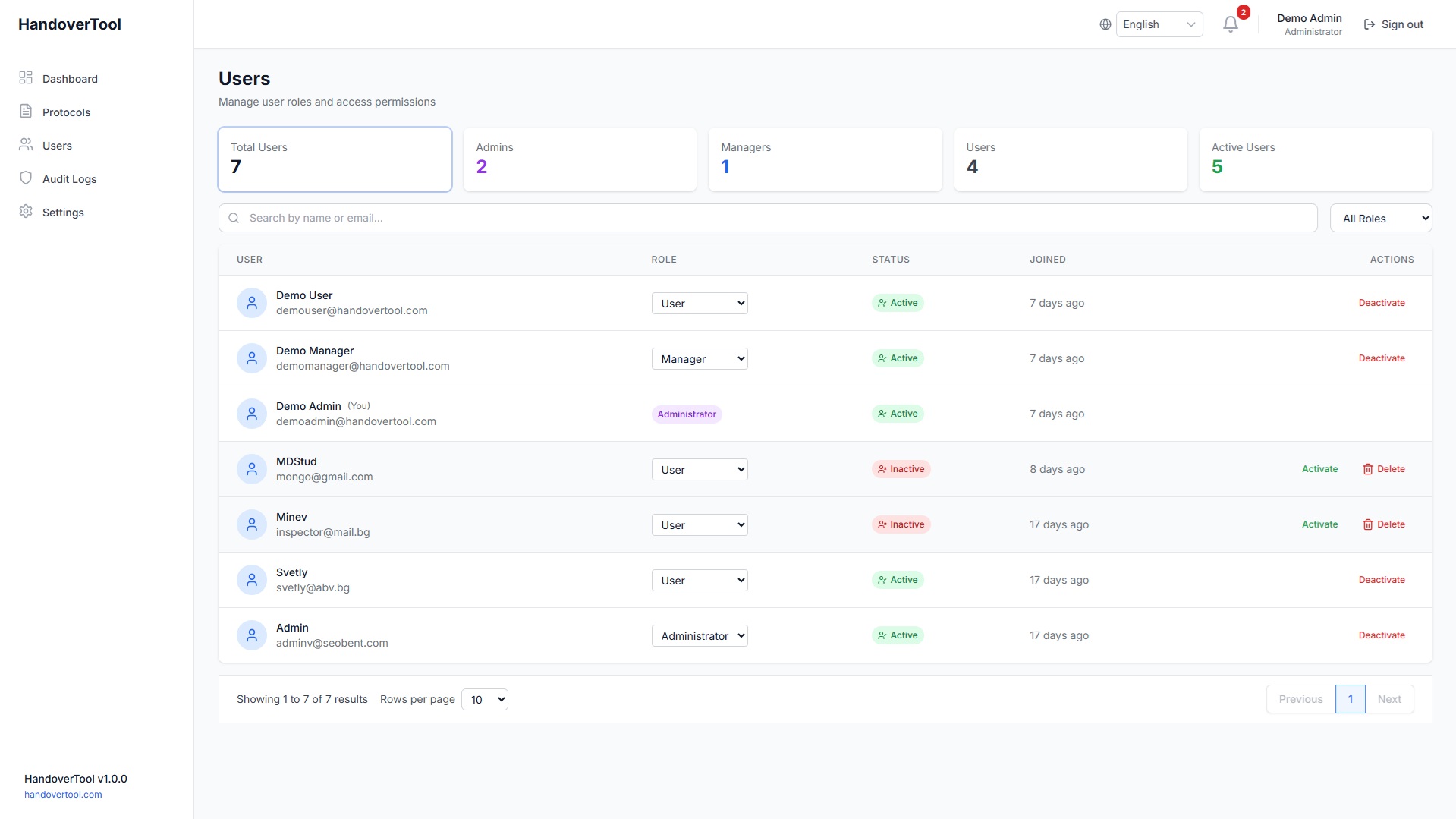1456x819 pixels.
Task: Click the sign out arrow icon
Action: 1370,24
